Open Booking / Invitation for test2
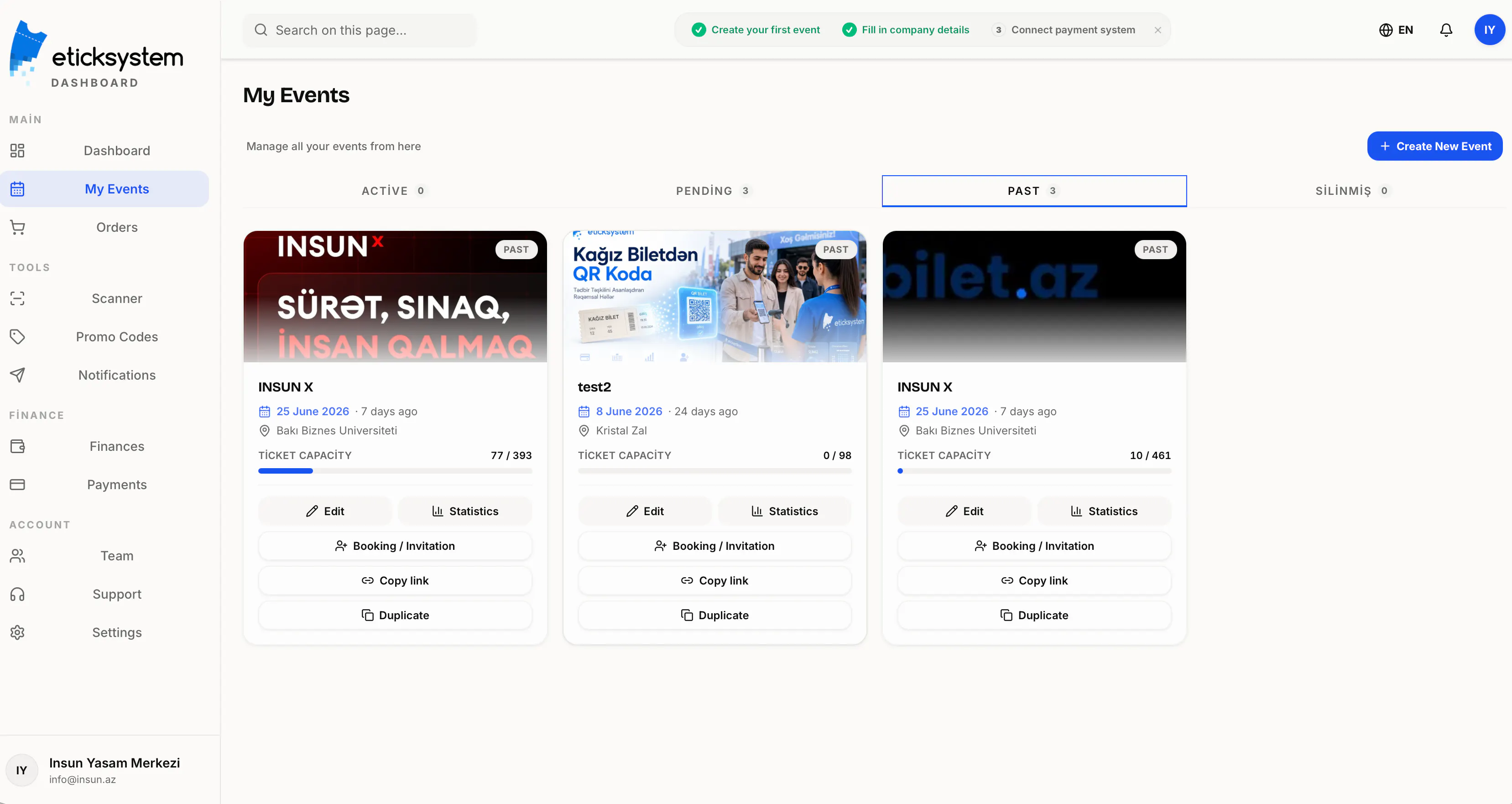 point(714,546)
